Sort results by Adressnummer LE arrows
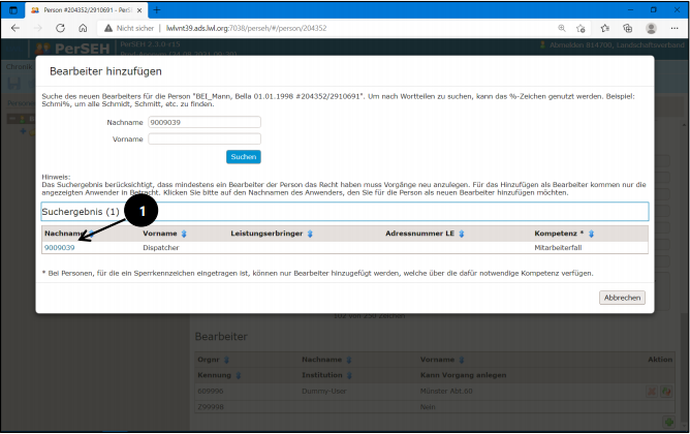 (461, 234)
